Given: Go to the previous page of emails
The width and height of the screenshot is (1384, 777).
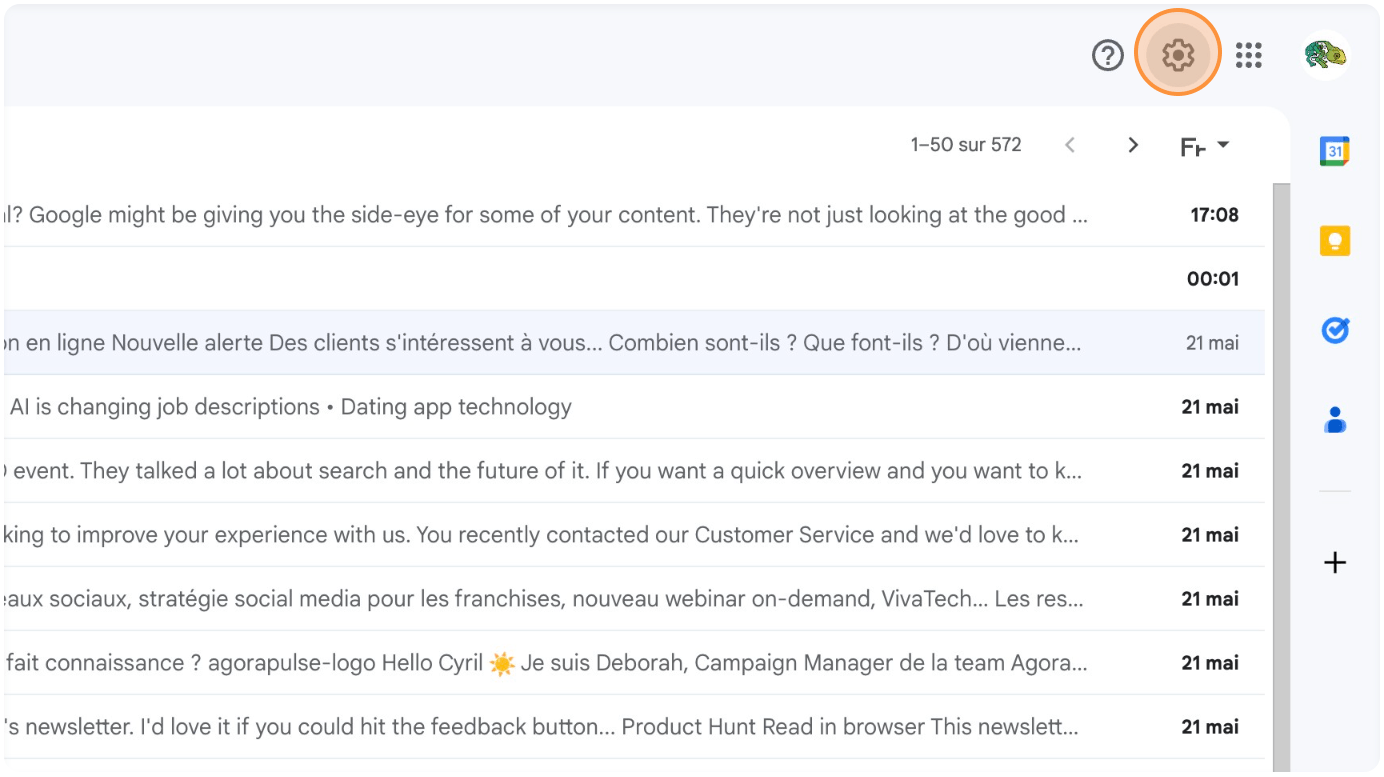Looking at the screenshot, I should pyautogui.click(x=1070, y=146).
